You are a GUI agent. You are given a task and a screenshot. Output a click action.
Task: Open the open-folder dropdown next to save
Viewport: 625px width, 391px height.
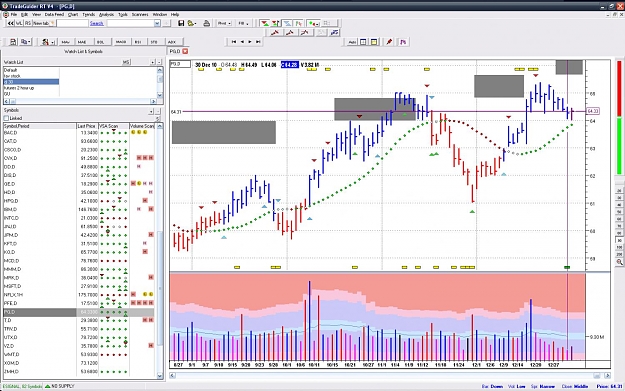192,23
